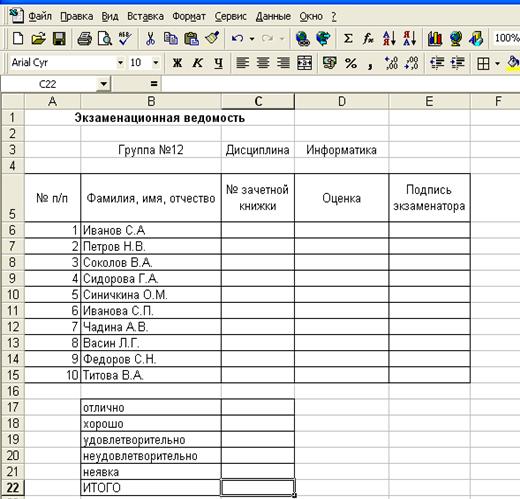Click the equals sign formula button
Viewport: 520px width, 499px height.
(154, 84)
